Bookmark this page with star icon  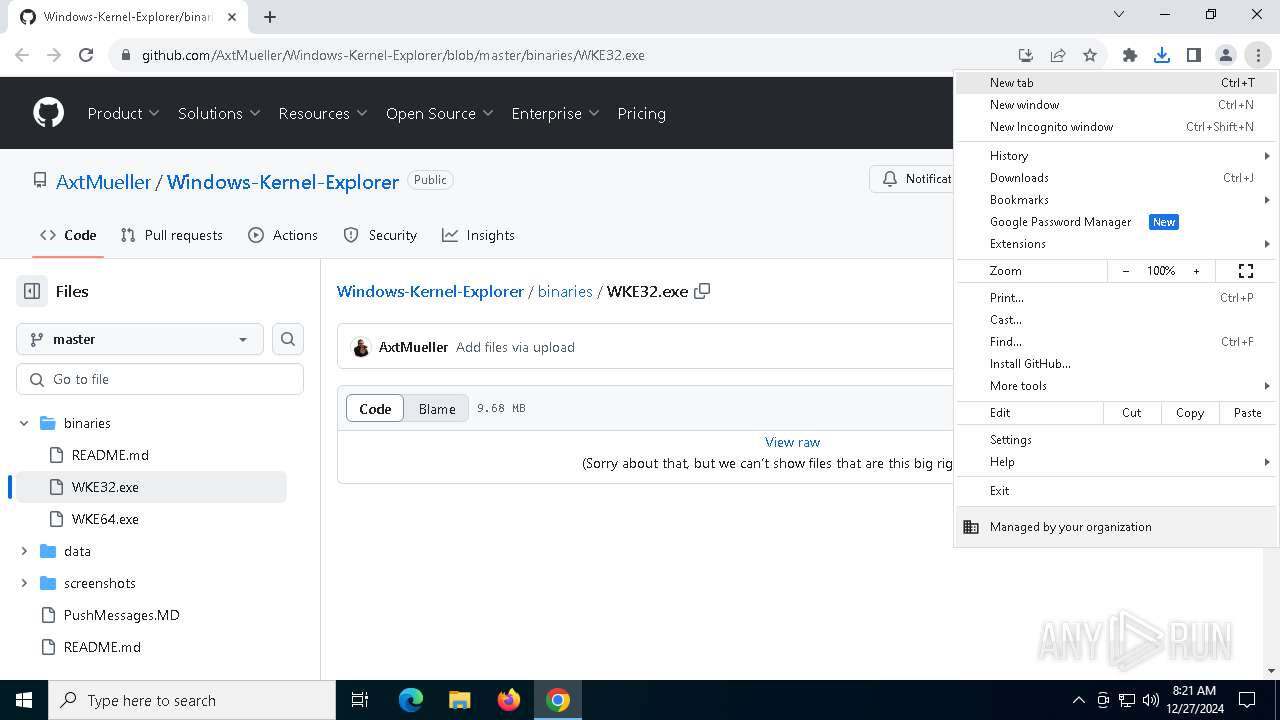(1090, 55)
